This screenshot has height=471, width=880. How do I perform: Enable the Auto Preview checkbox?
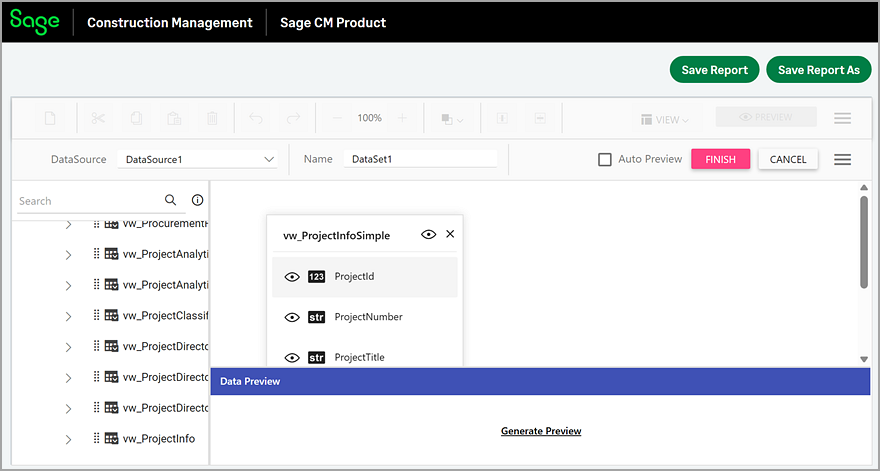pyautogui.click(x=604, y=159)
